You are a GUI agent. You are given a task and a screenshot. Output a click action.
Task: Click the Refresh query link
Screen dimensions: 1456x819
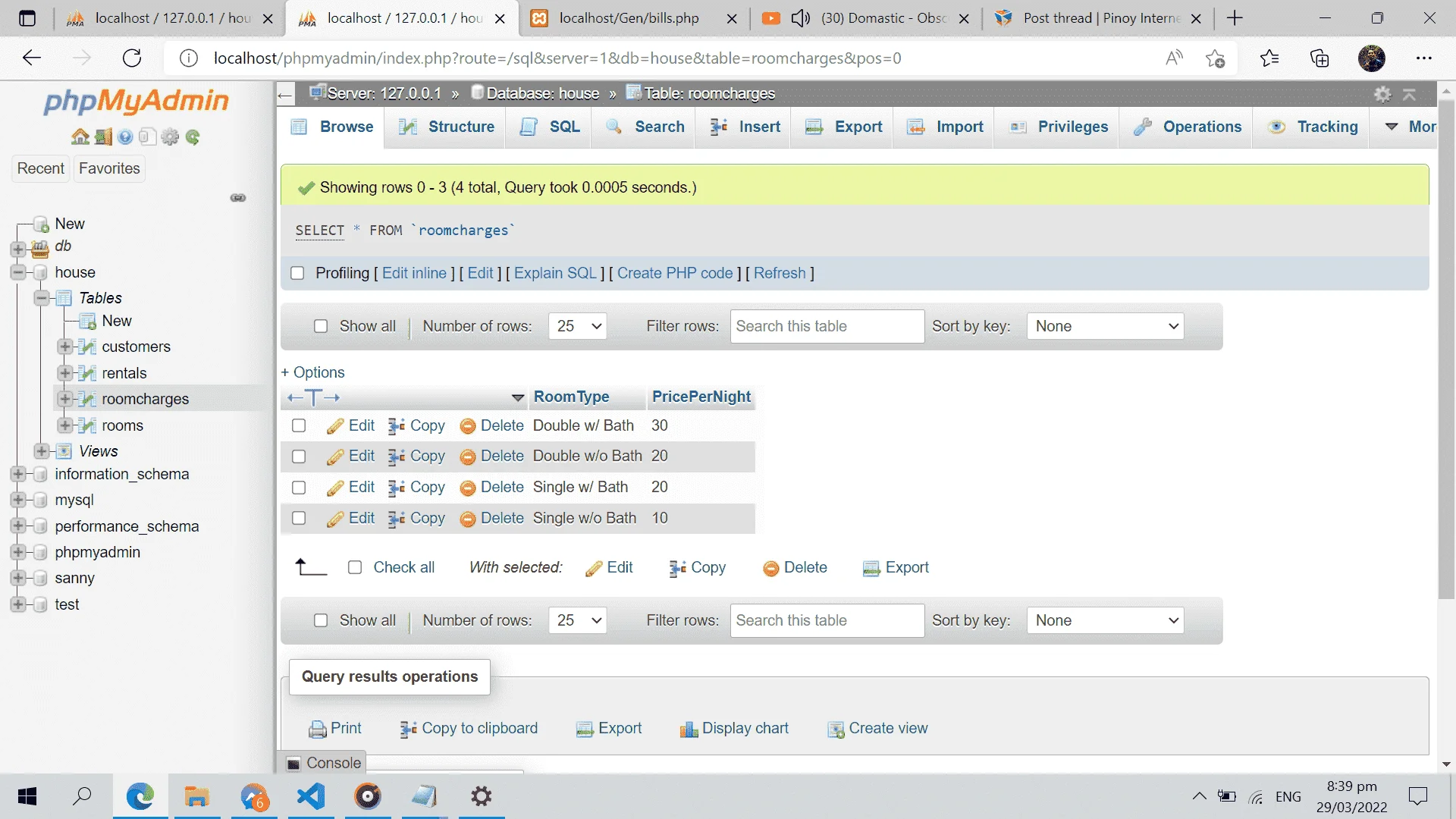780,273
